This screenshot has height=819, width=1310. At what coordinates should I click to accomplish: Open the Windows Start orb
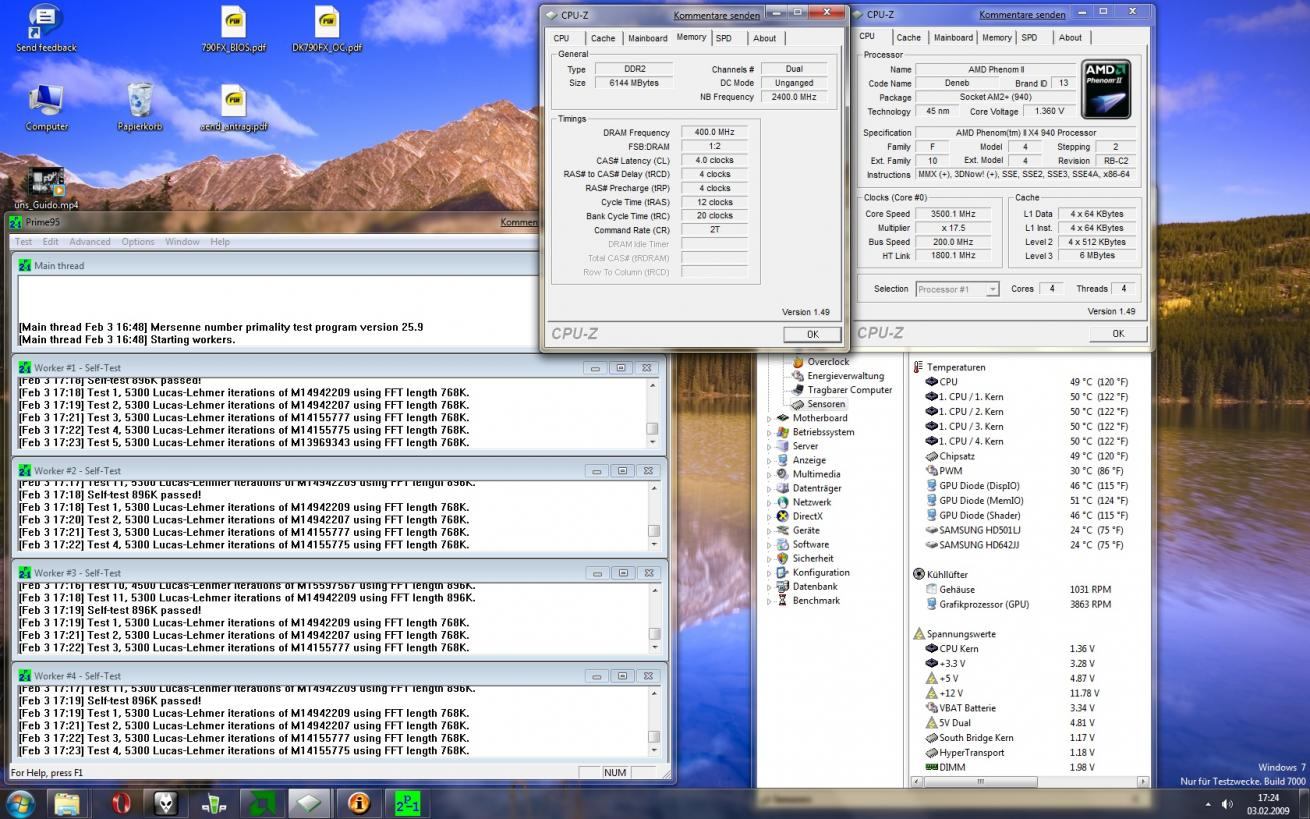[20, 803]
